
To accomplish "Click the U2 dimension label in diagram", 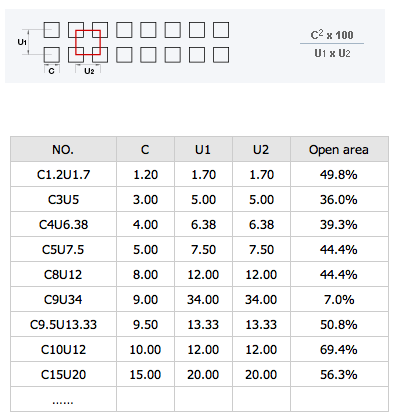I will click(x=89, y=71).
